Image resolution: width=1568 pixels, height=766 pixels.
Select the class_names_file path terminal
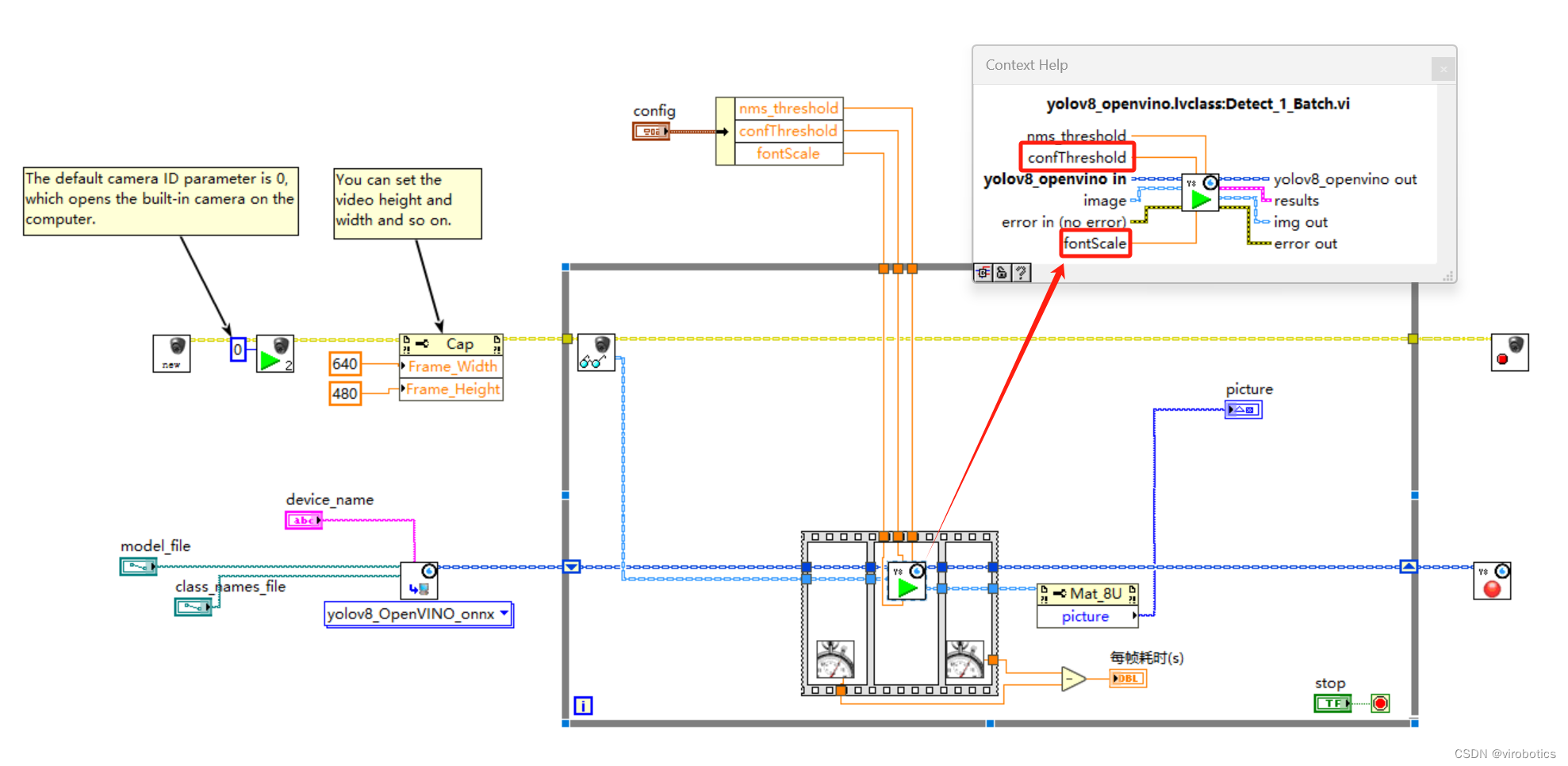[194, 607]
